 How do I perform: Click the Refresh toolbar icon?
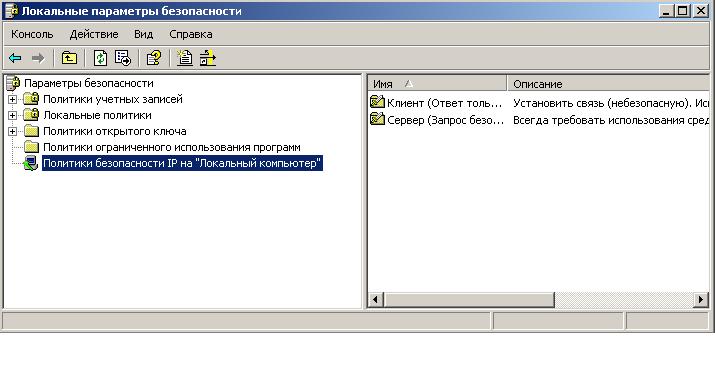point(100,58)
